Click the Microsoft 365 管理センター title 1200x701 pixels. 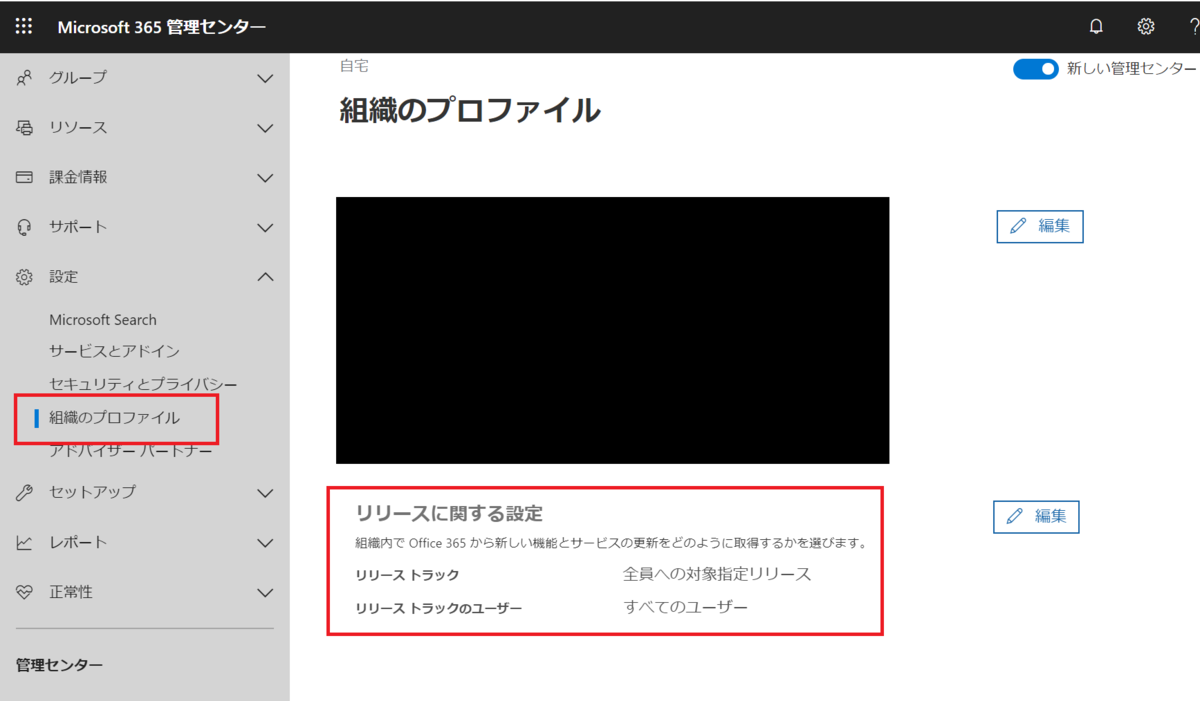pyautogui.click(x=162, y=27)
